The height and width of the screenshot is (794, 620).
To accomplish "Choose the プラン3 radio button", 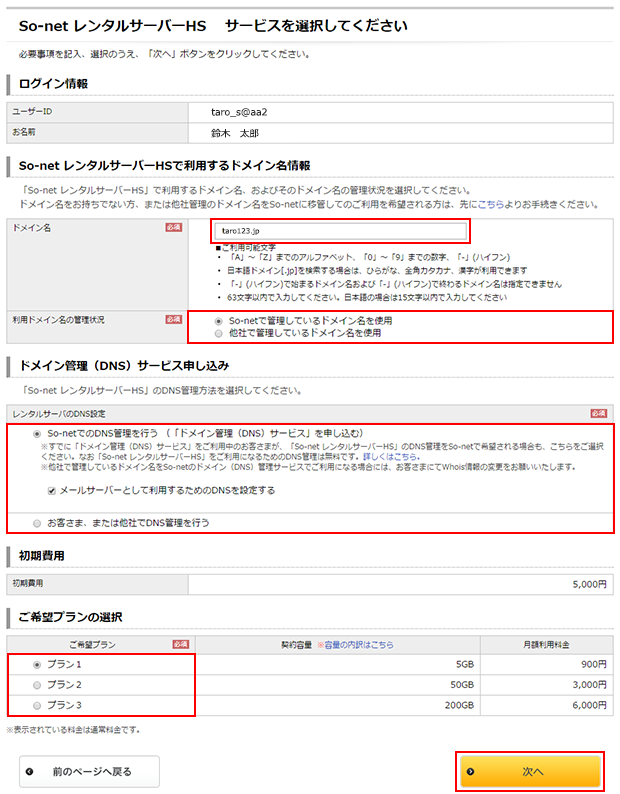I will pyautogui.click(x=38, y=706).
